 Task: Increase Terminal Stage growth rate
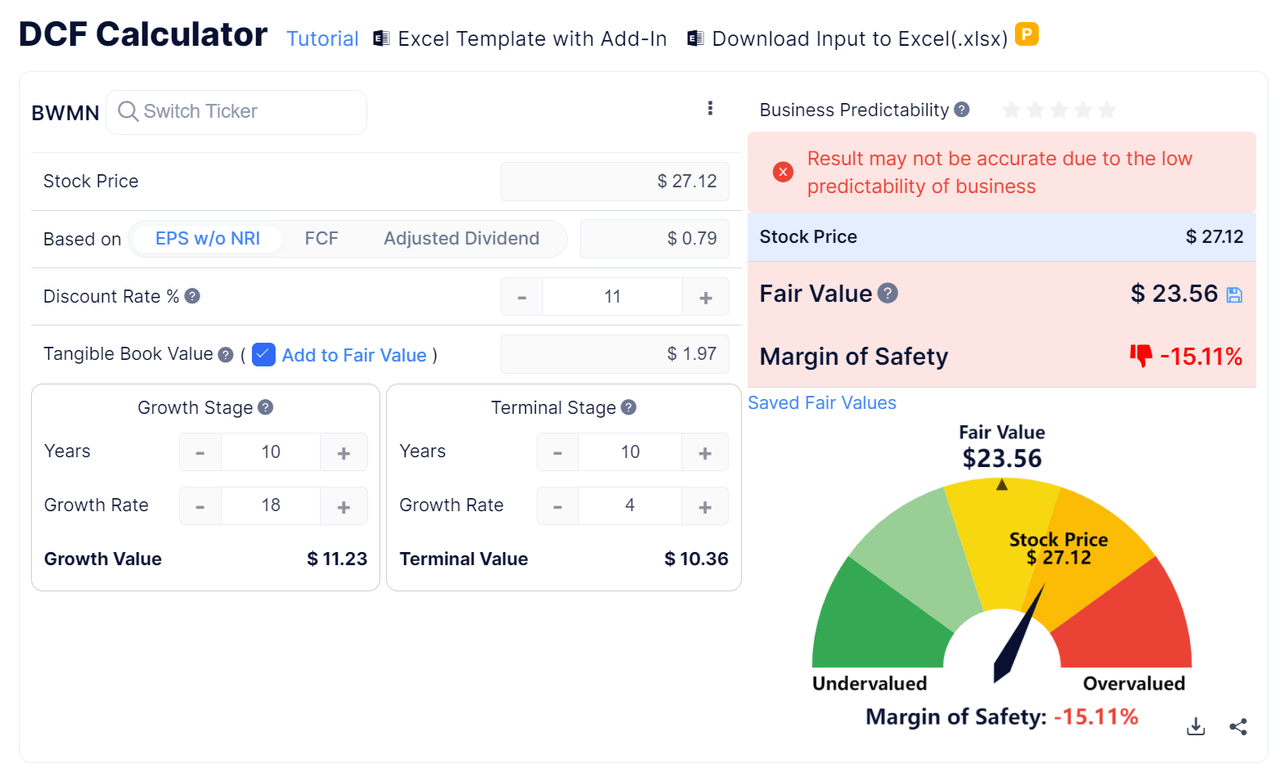tap(705, 505)
